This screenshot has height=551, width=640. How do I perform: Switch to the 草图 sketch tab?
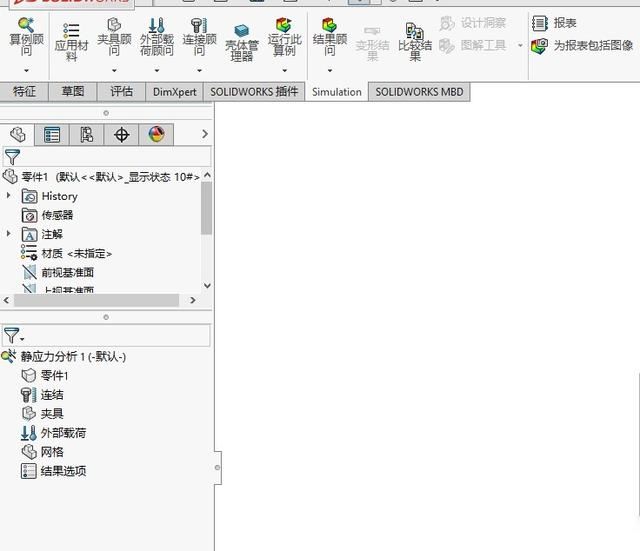coord(73,92)
